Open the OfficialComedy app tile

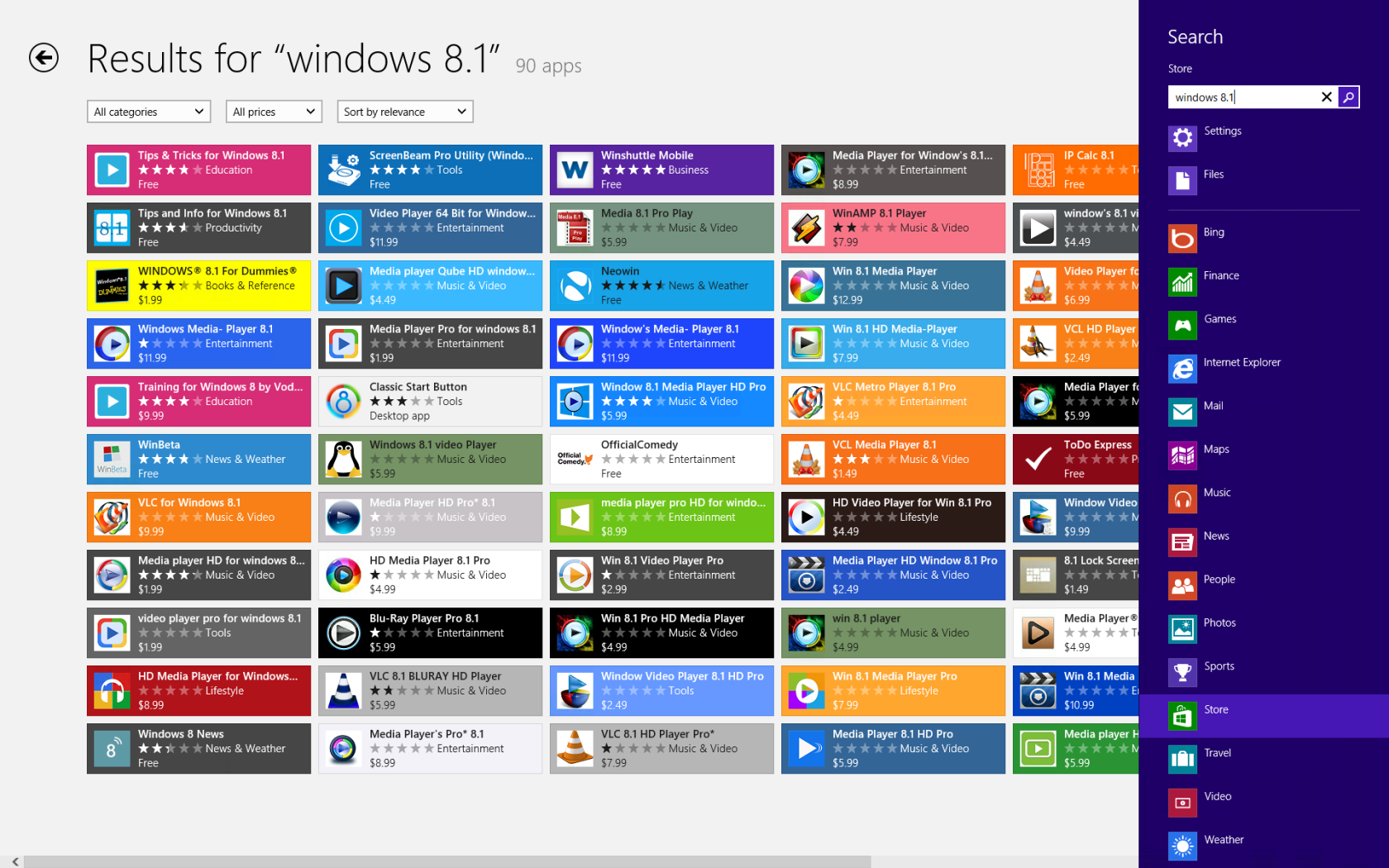tap(661, 459)
